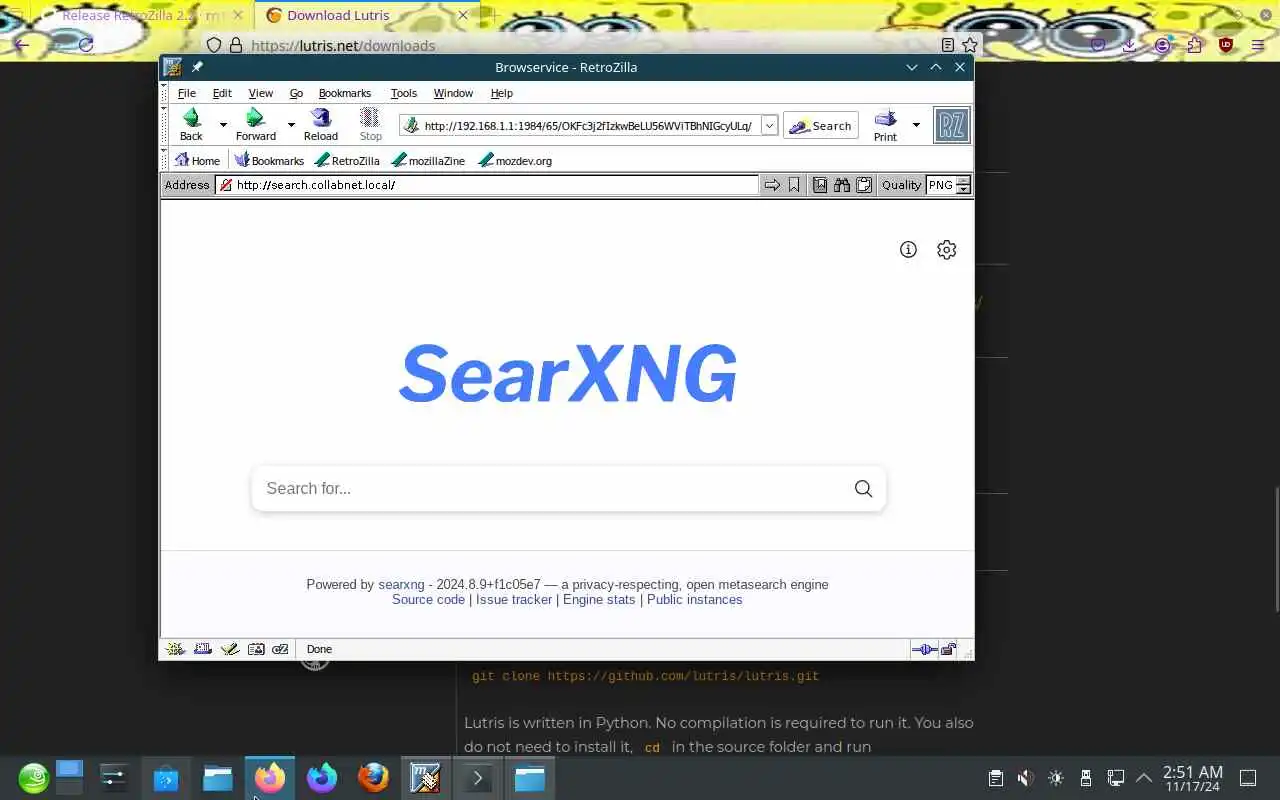The width and height of the screenshot is (1280, 800).
Task: Open Bookmarks in the personal toolbar
Action: (x=269, y=160)
